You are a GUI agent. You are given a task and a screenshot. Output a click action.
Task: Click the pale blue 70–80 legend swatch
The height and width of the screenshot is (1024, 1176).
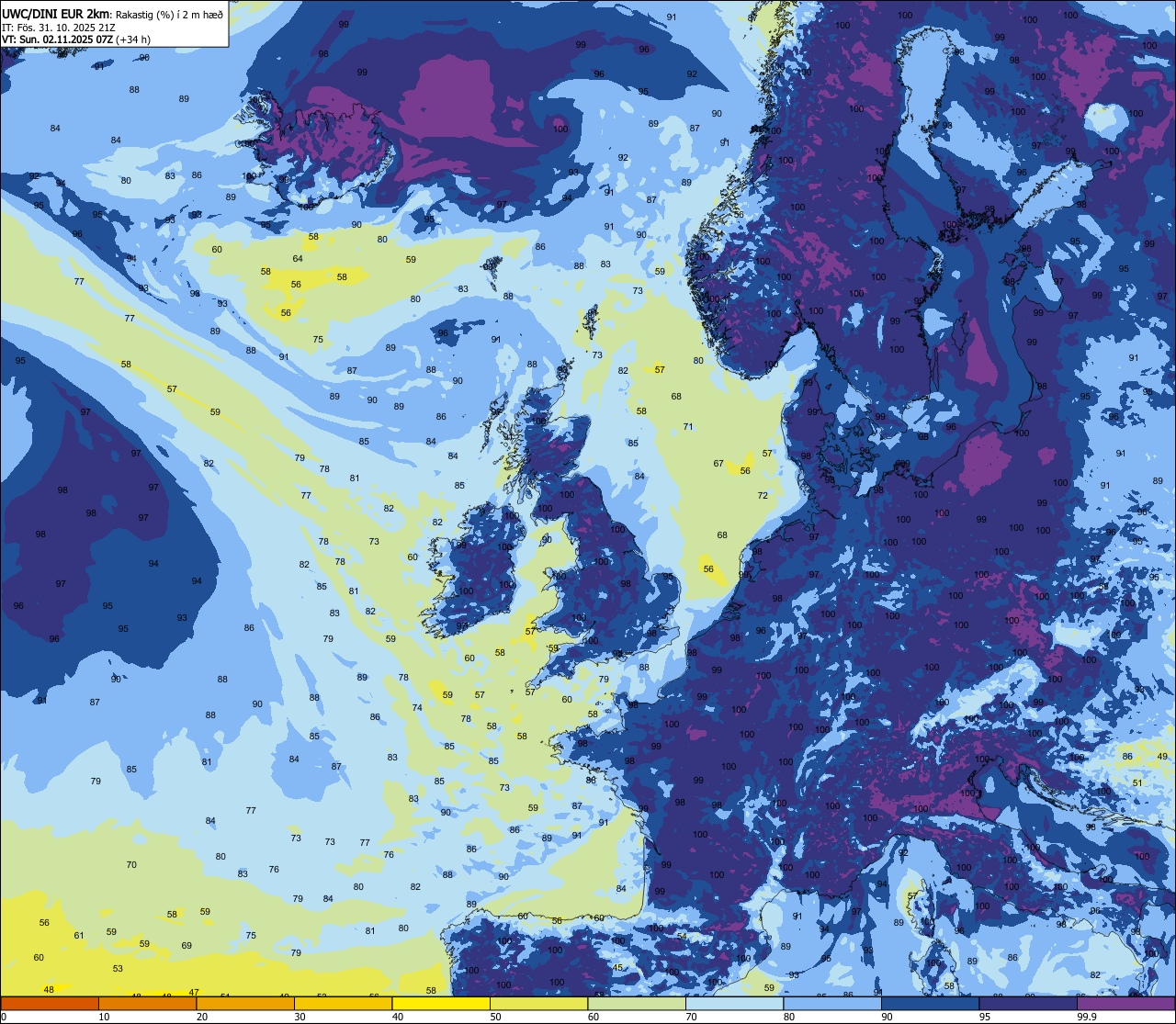734,1003
